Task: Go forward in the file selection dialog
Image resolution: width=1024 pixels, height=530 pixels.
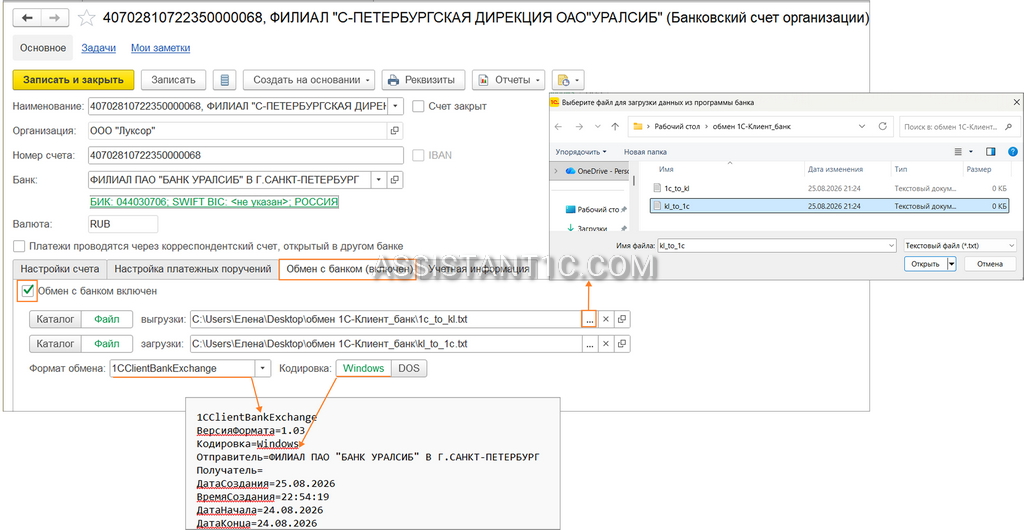Action: 579,127
